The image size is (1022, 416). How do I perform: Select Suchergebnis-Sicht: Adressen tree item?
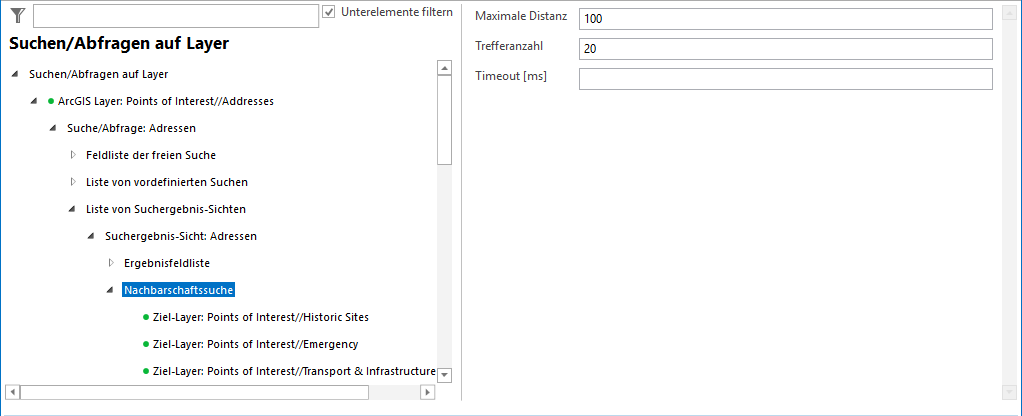180,236
